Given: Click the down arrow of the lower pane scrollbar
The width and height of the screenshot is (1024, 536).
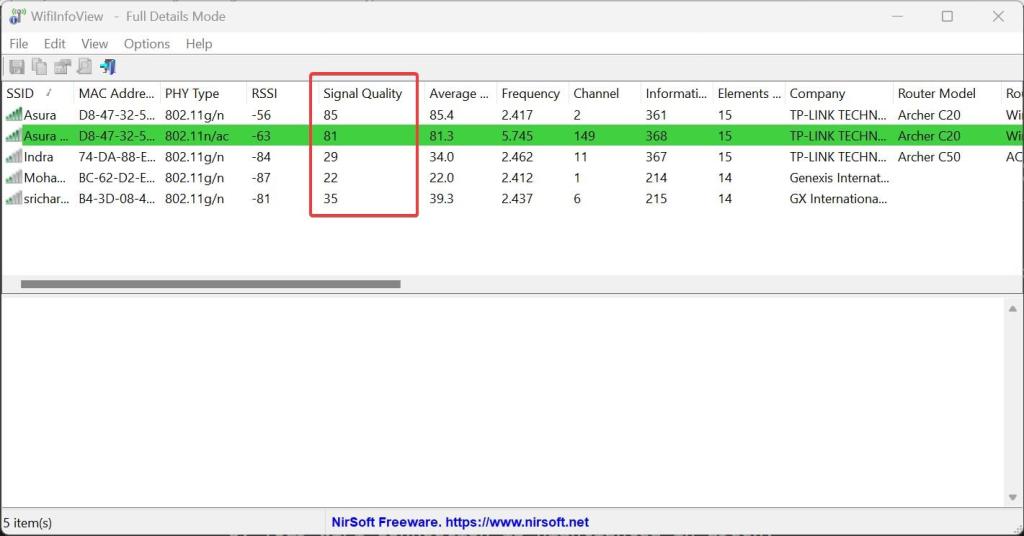Looking at the screenshot, I should tap(1012, 497).
